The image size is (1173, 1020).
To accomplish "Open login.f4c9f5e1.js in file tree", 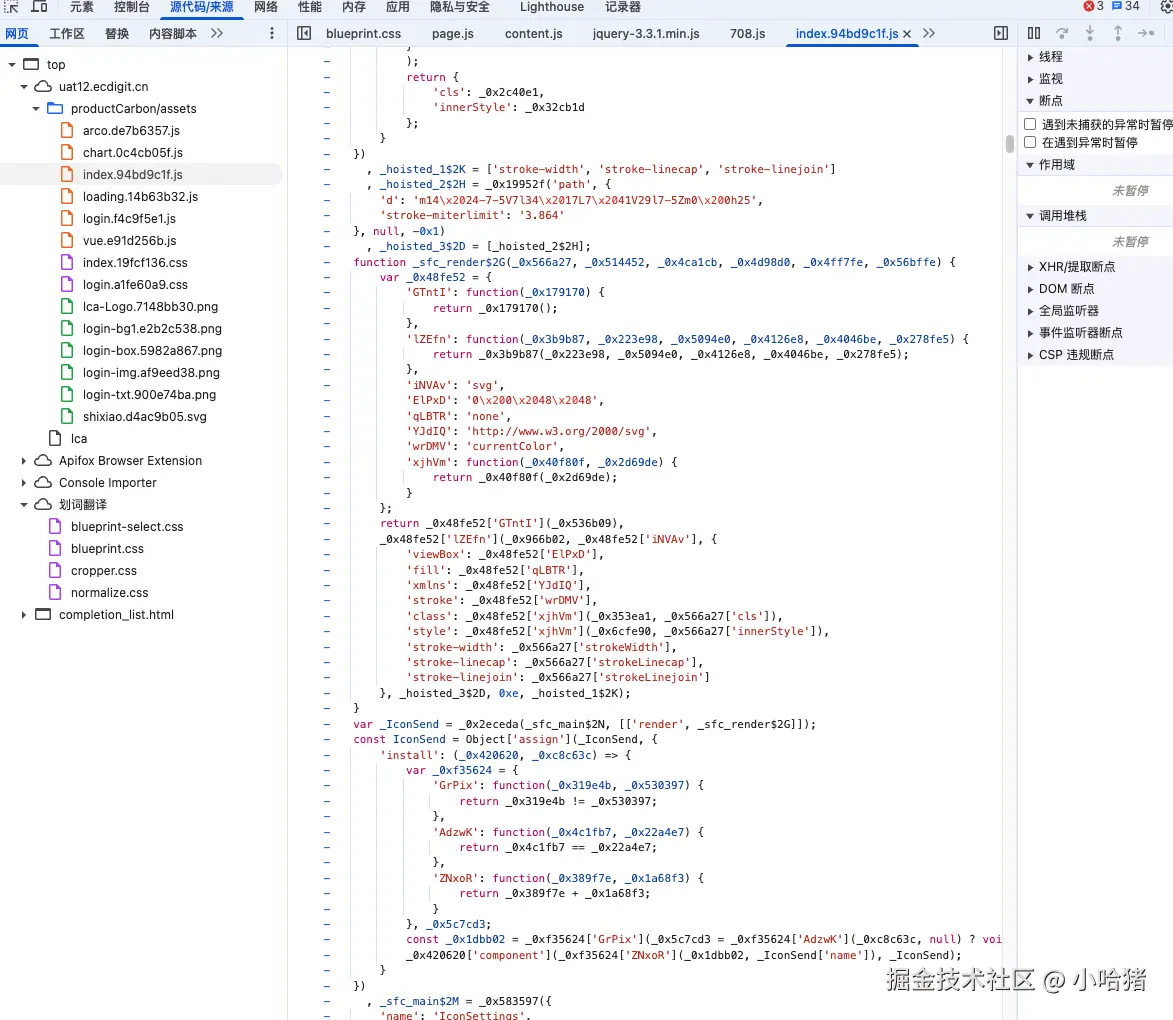I will click(x=129, y=219).
